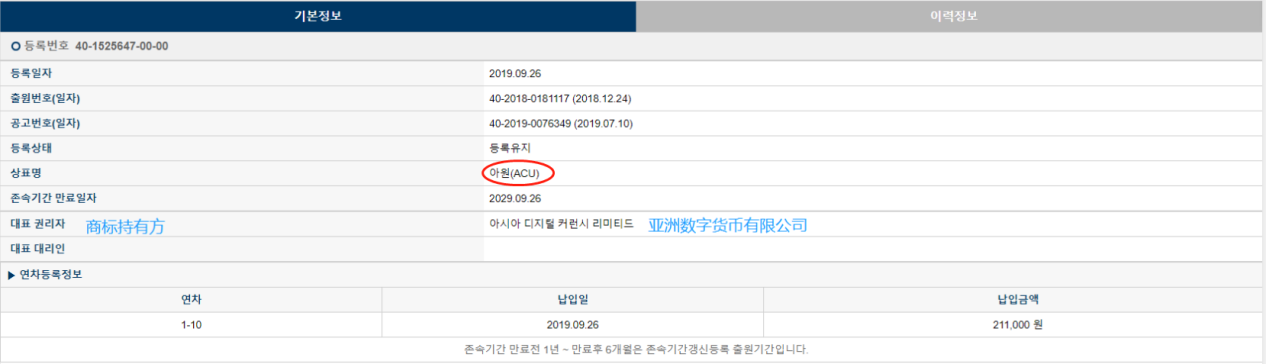Click the 1-10 annual fee row cell
The width and height of the screenshot is (1266, 364).
click(x=191, y=324)
